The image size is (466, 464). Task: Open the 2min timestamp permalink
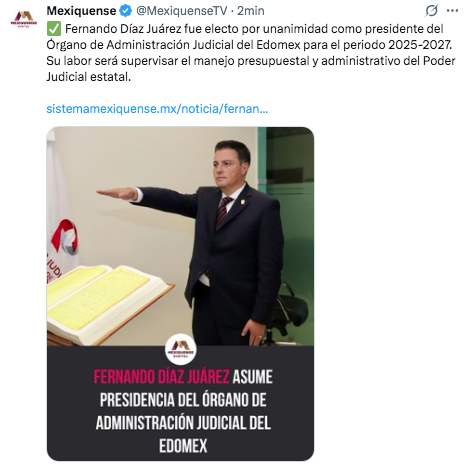(251, 11)
